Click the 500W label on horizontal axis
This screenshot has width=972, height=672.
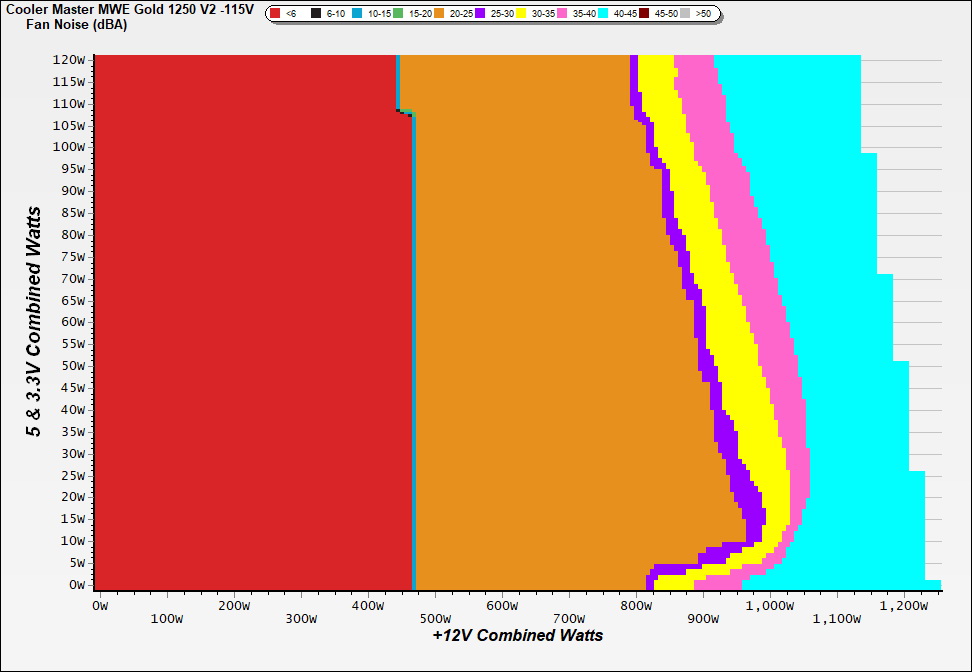click(x=434, y=605)
